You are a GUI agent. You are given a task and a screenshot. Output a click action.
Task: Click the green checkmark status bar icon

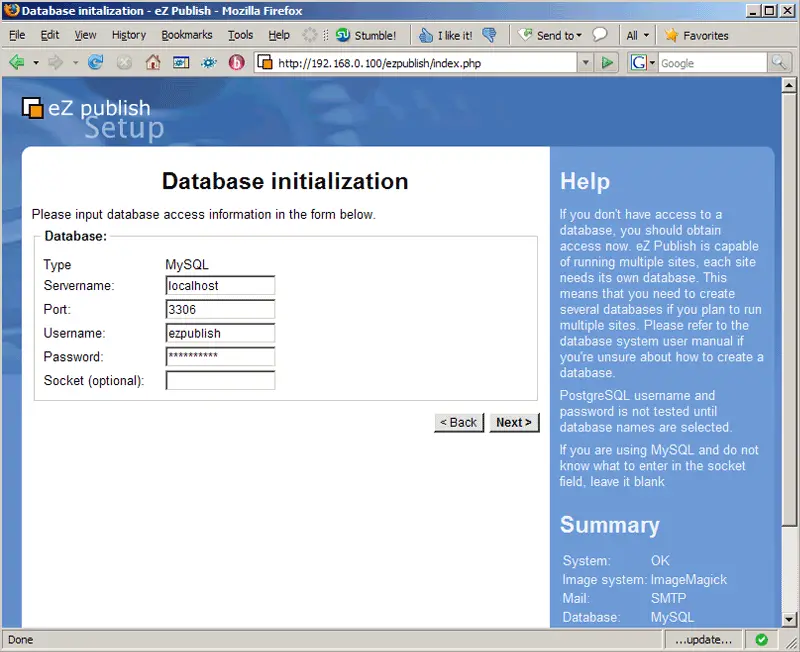coord(761,640)
